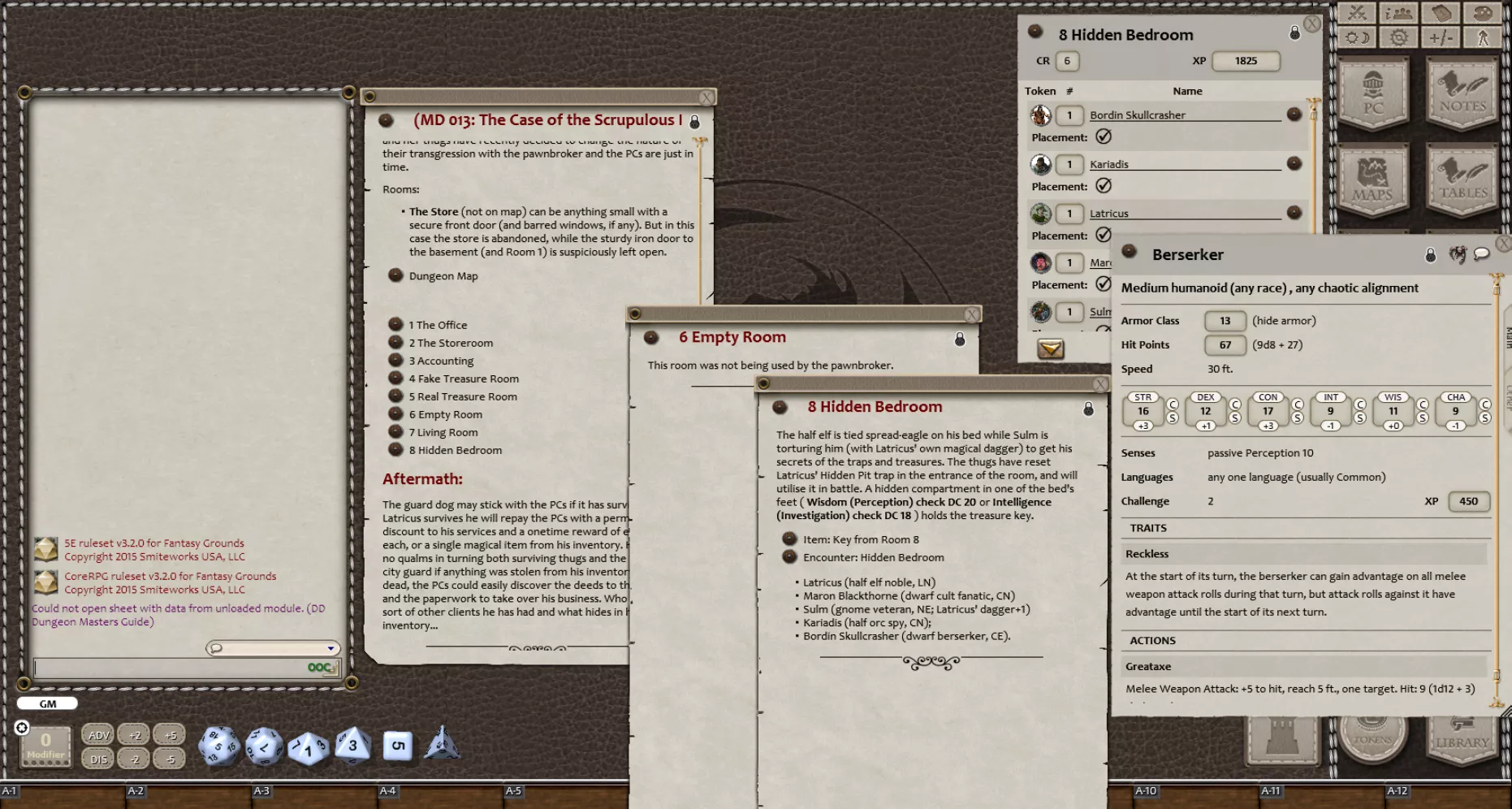Click Latricus token portrait

[x=1041, y=214]
